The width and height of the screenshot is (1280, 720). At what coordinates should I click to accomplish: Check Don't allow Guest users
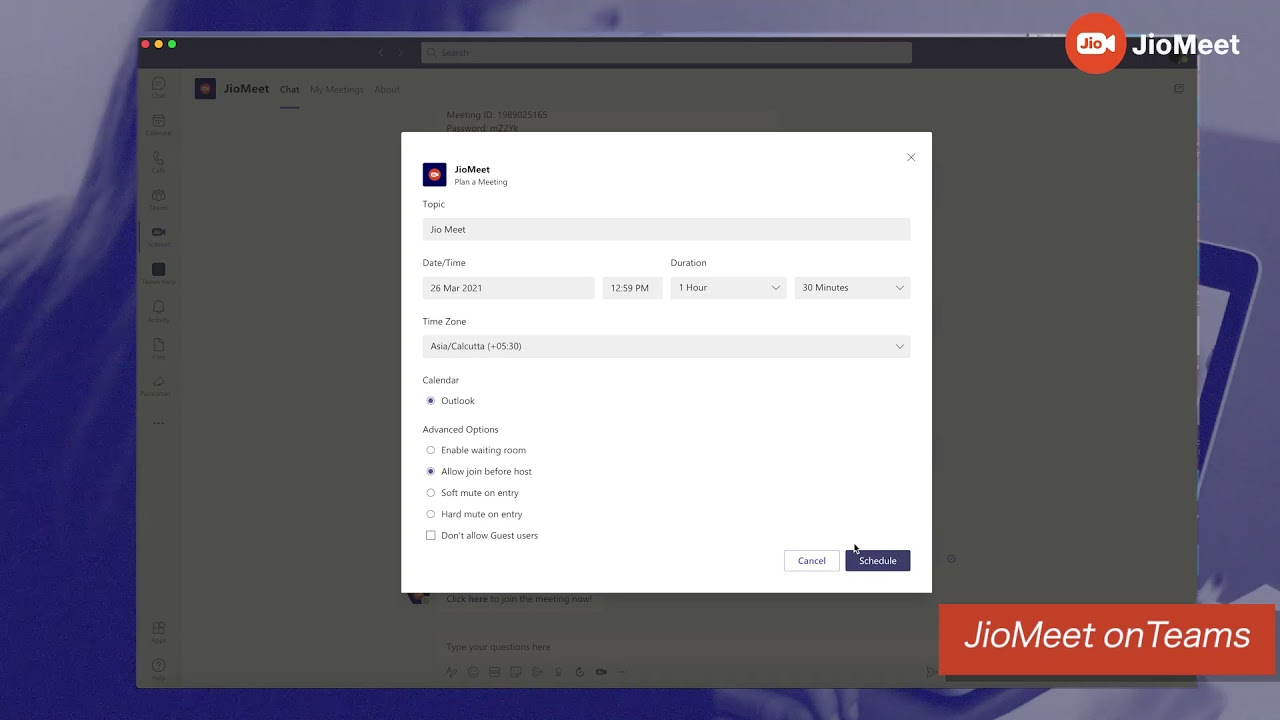click(x=431, y=535)
